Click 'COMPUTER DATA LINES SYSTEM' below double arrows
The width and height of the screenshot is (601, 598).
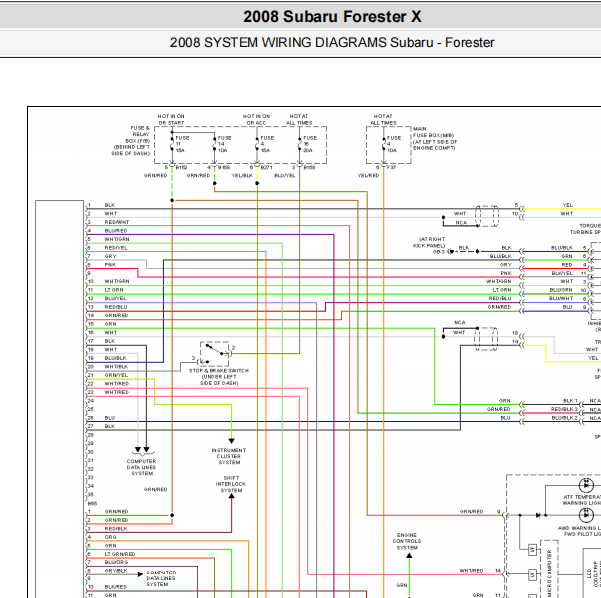pos(141,467)
